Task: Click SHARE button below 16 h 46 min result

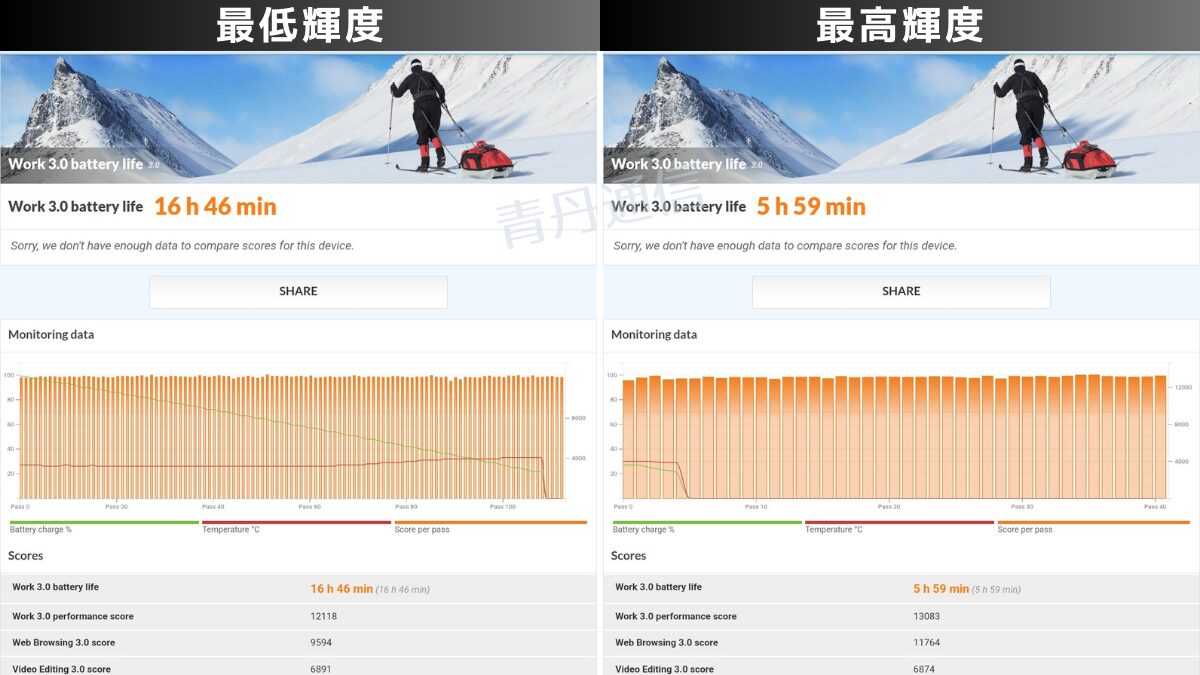Action: [x=298, y=291]
